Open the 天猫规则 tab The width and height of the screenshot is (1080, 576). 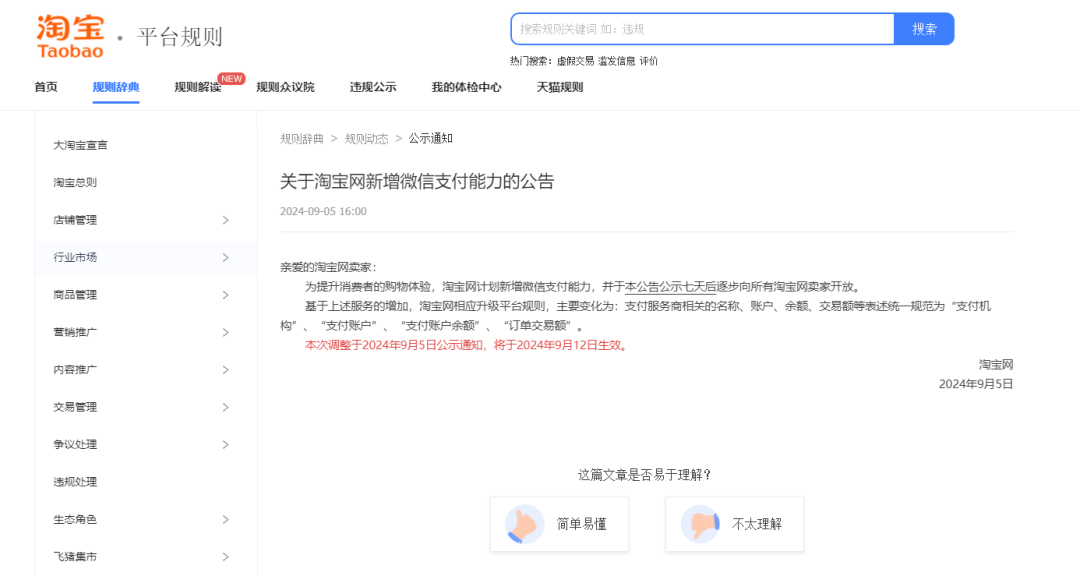[559, 87]
